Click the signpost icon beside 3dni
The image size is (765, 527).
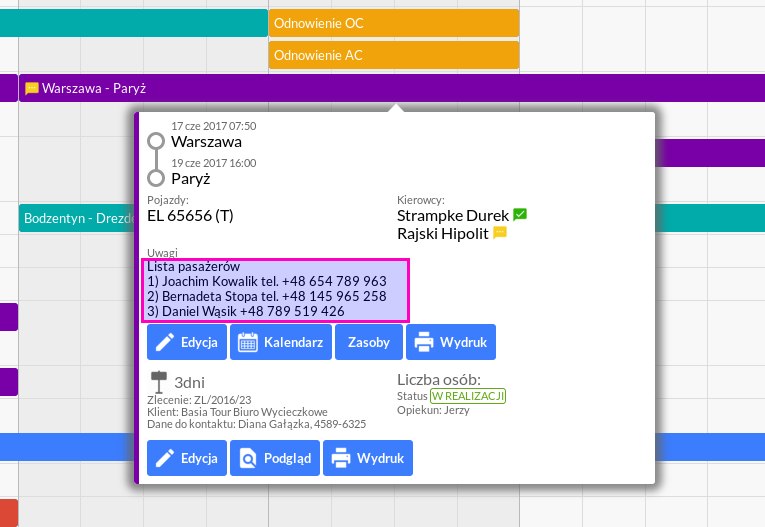[158, 382]
